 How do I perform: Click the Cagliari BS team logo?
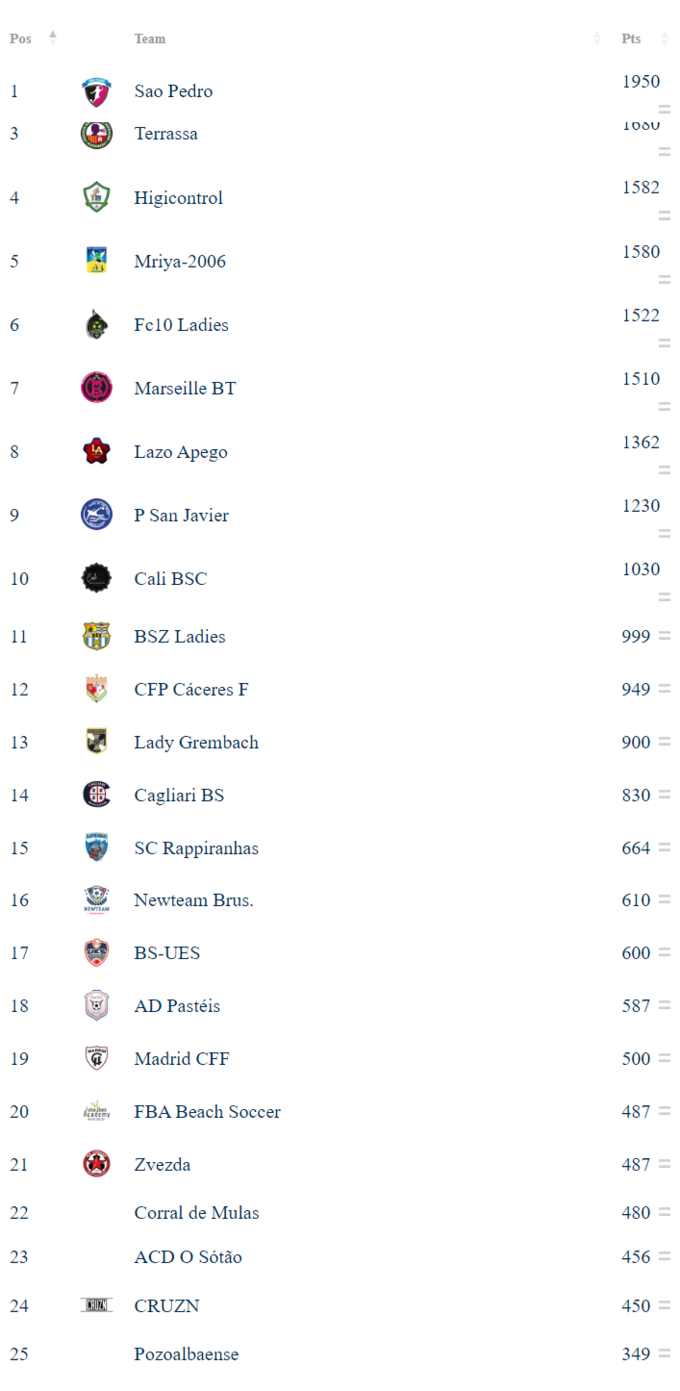pyautogui.click(x=96, y=794)
